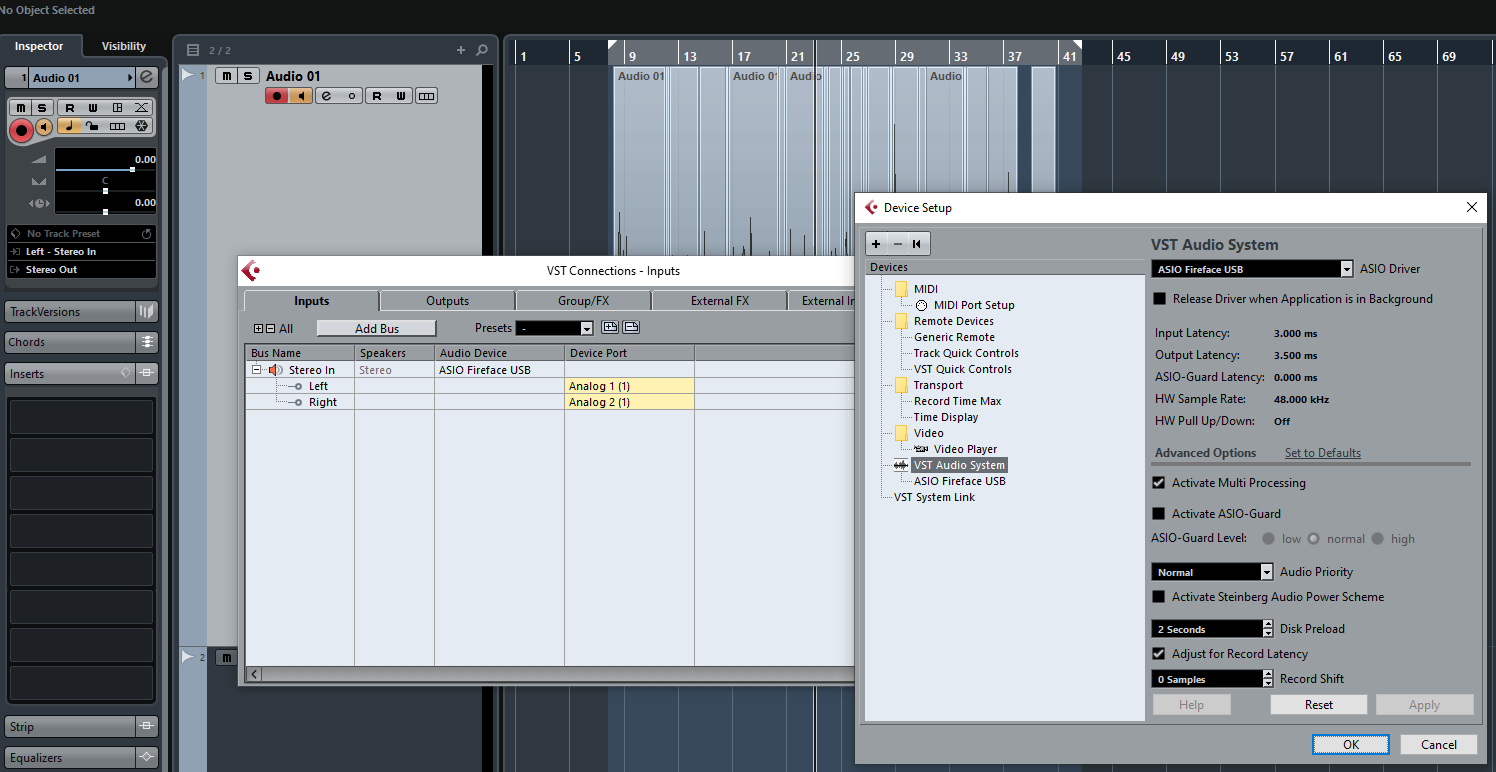The image size is (1496, 772).
Task: Uncheck Activate Multi Processing
Action: [x=1159, y=483]
